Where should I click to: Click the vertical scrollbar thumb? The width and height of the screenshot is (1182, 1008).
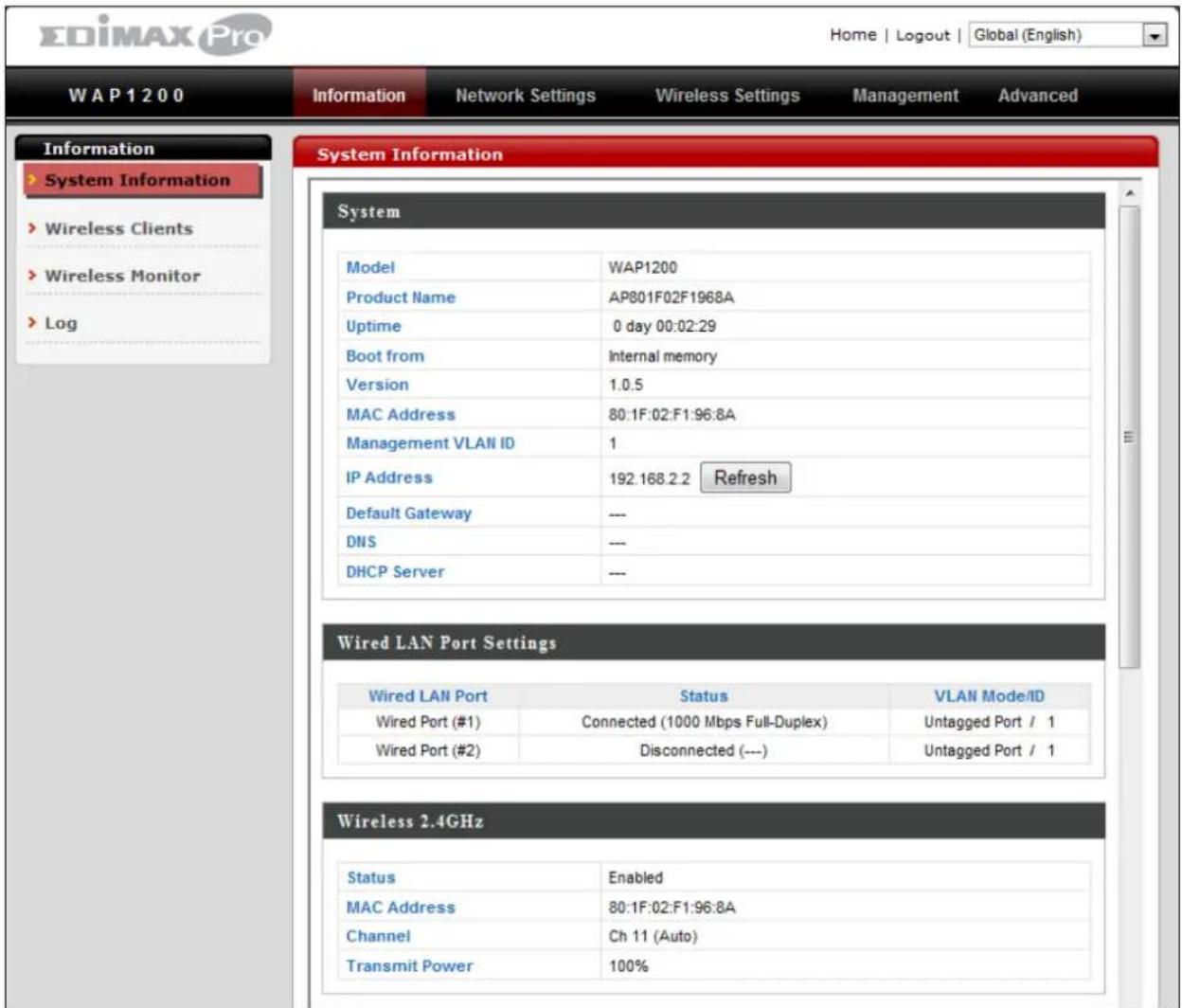click(1129, 438)
